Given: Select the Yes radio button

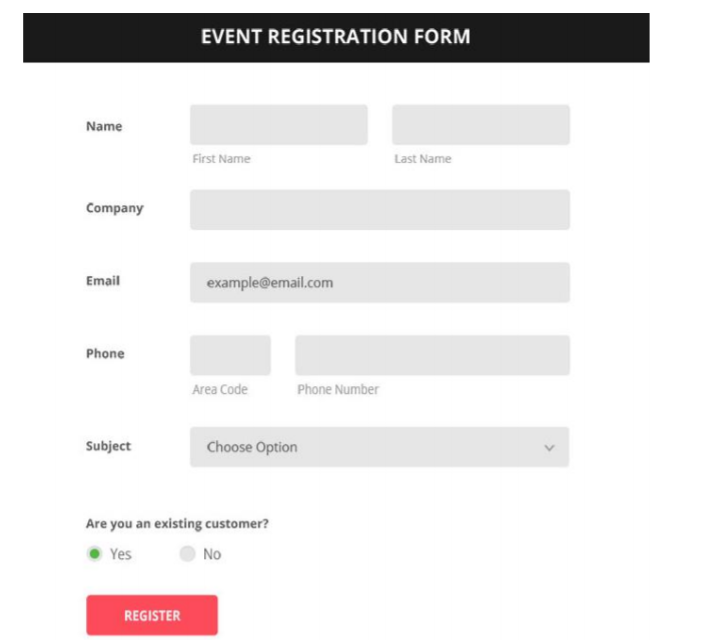Looking at the screenshot, I should pos(95,554).
